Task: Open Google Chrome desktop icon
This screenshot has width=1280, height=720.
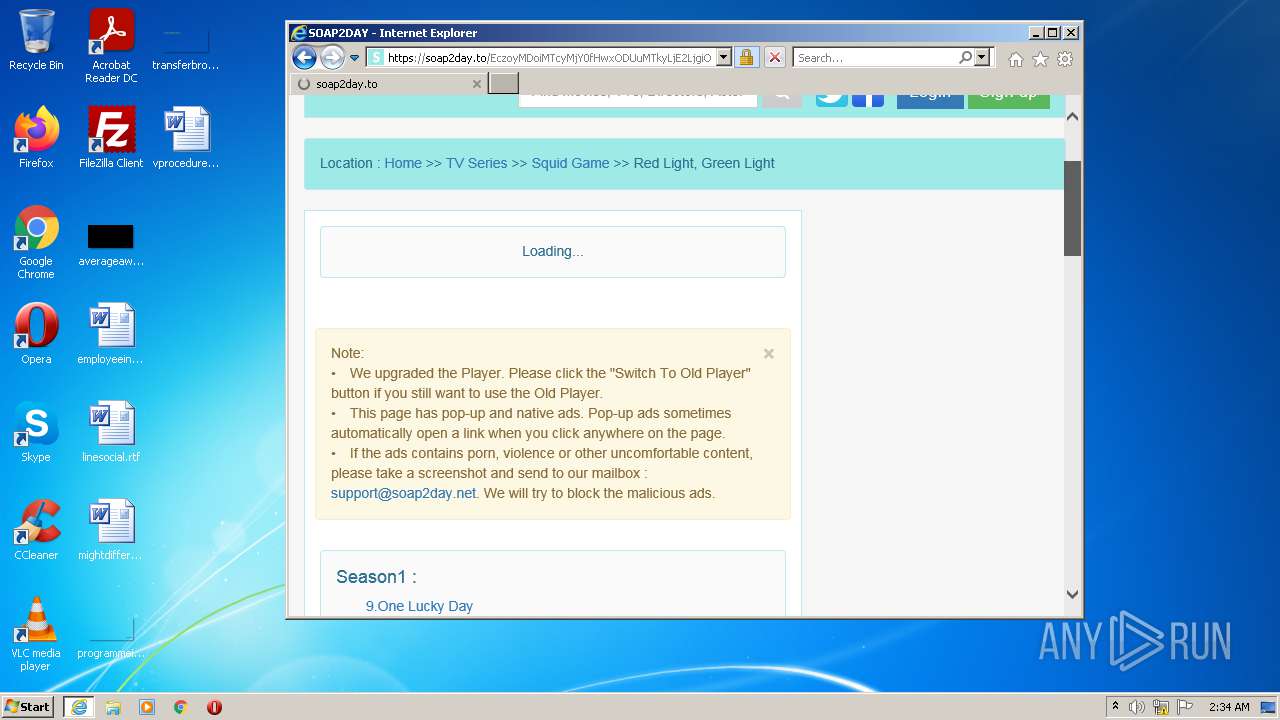Action: click(x=36, y=242)
